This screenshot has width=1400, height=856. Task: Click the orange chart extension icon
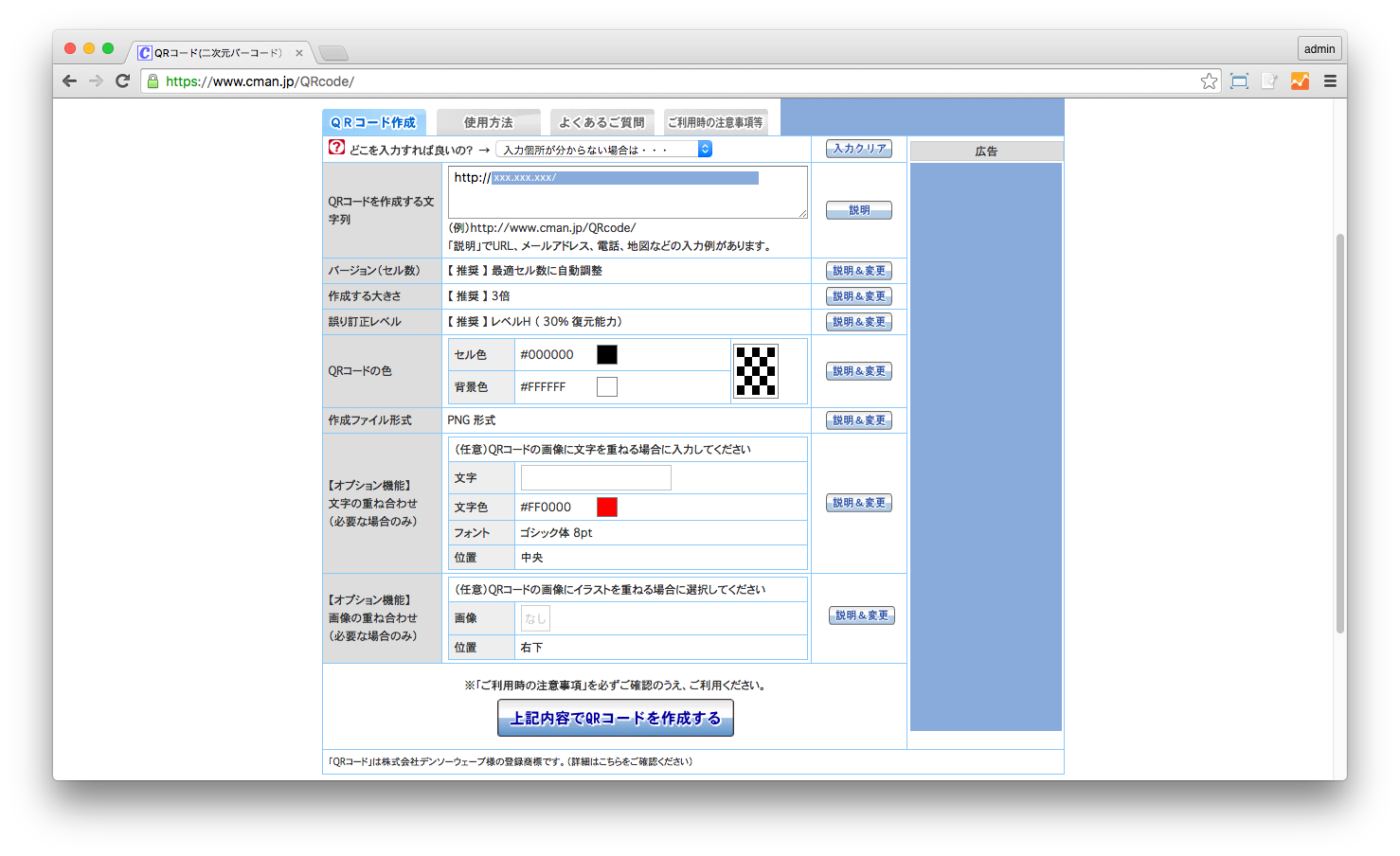click(1300, 81)
